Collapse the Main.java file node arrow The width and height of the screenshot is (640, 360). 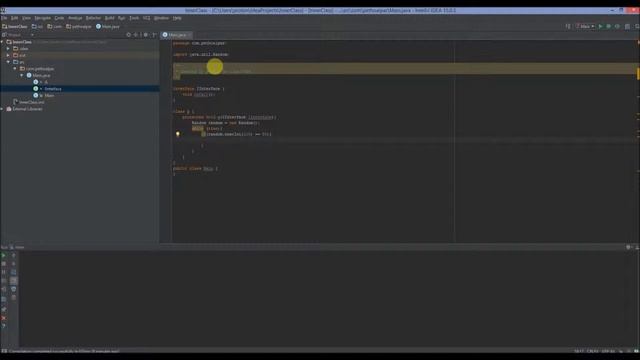click(x=22, y=76)
